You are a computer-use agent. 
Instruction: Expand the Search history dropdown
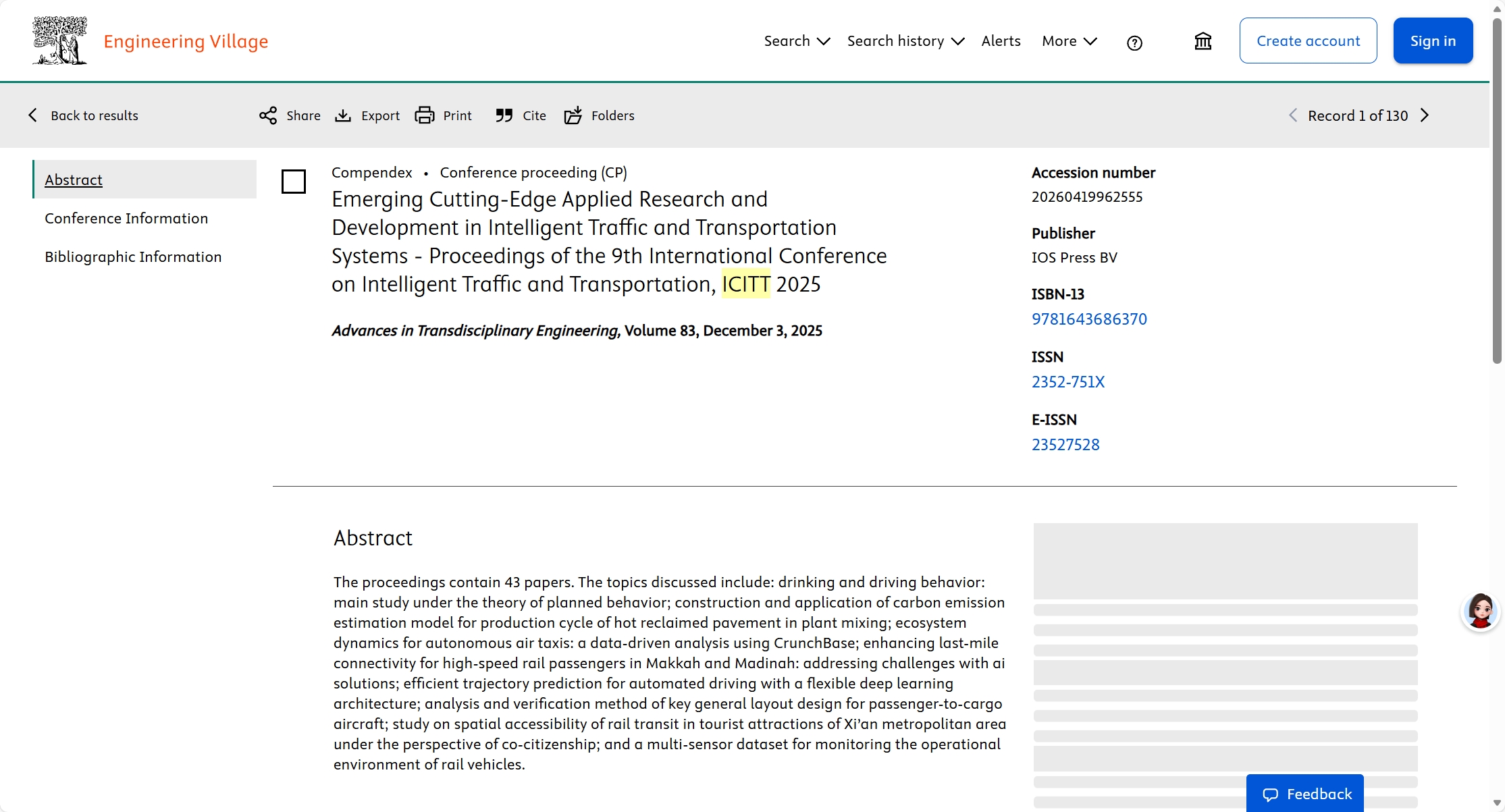[905, 41]
